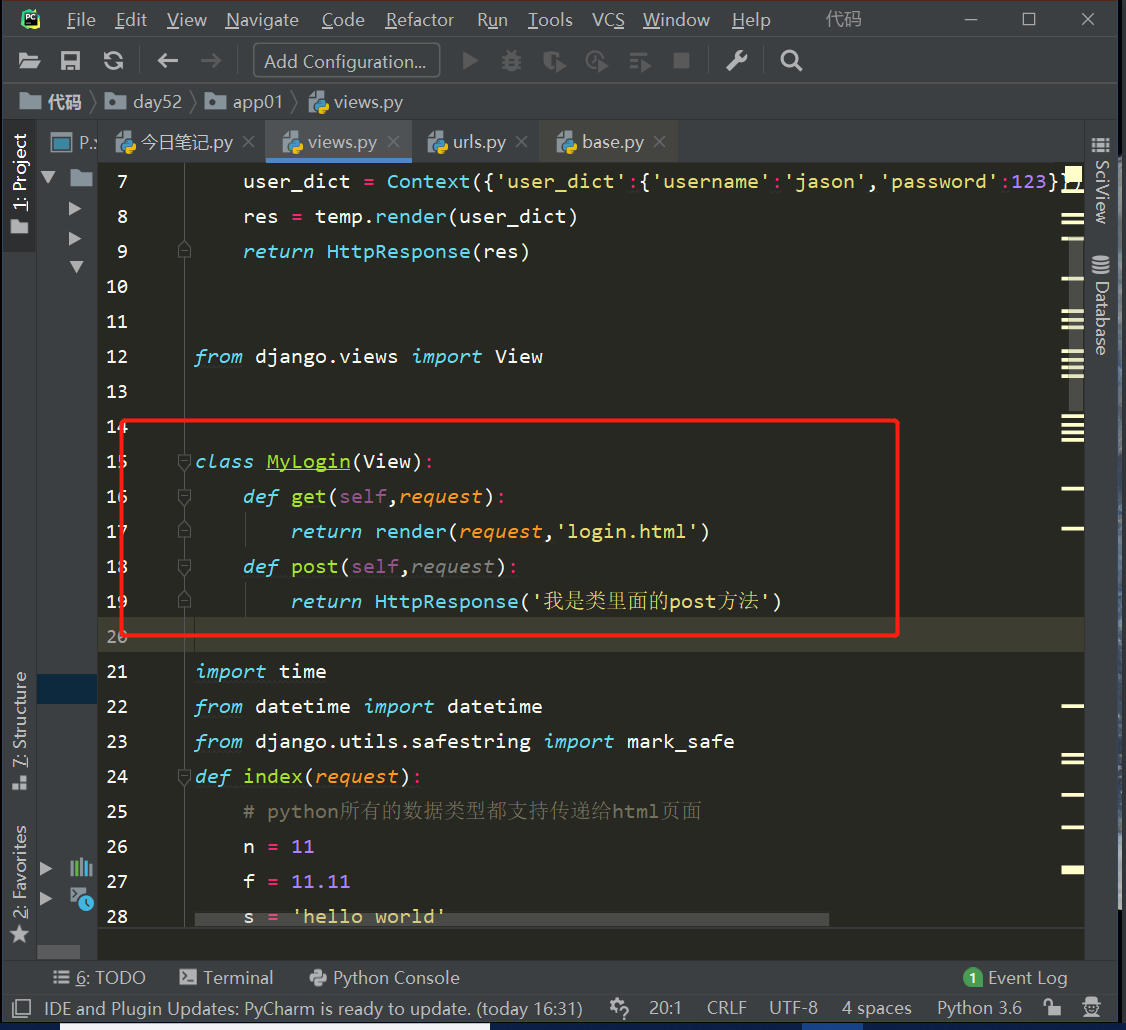Navigate back with the left arrow
The image size is (1126, 1030).
click(x=167, y=61)
